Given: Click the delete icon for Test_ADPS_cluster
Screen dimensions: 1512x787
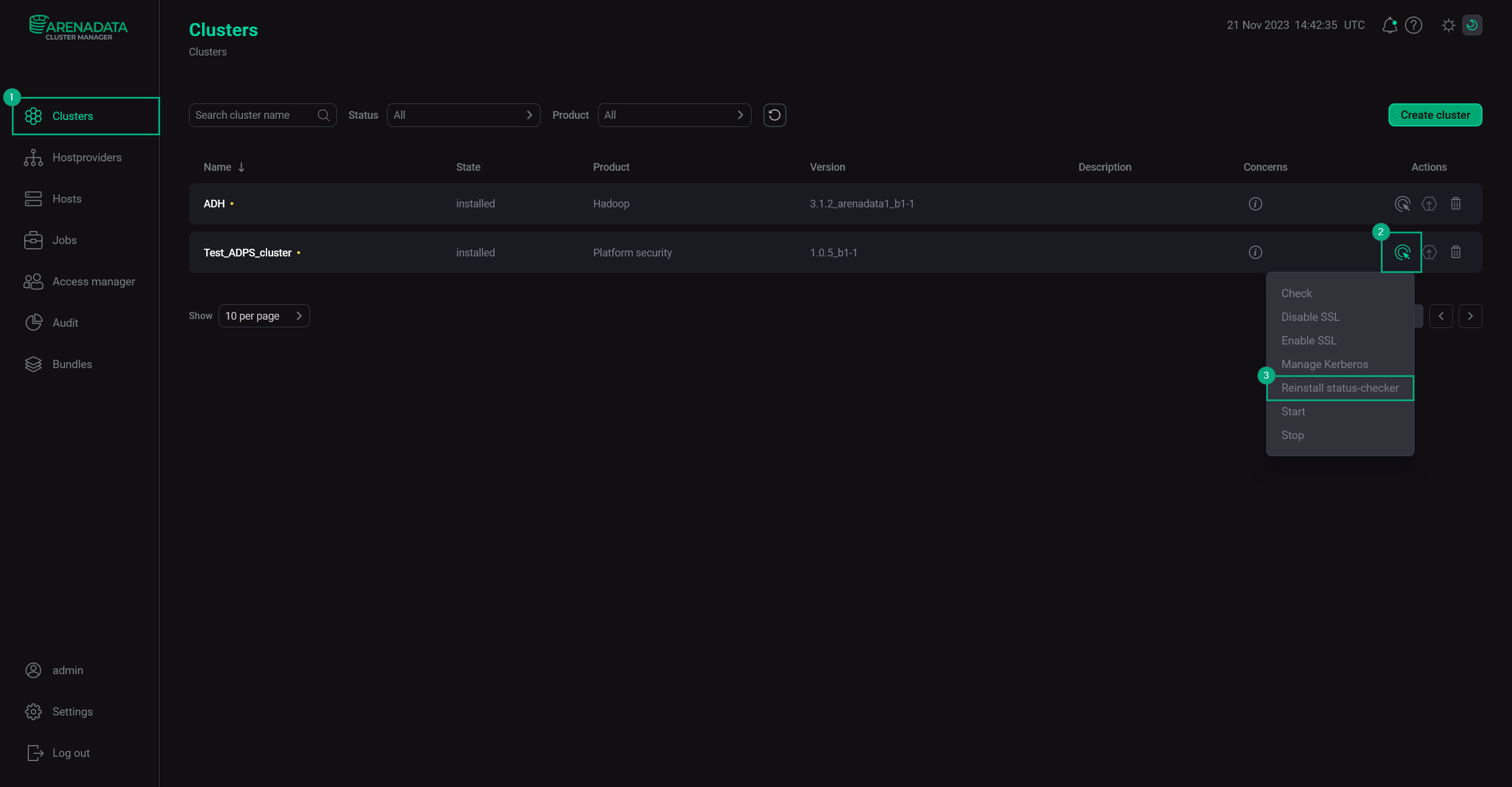Looking at the screenshot, I should click(x=1456, y=252).
